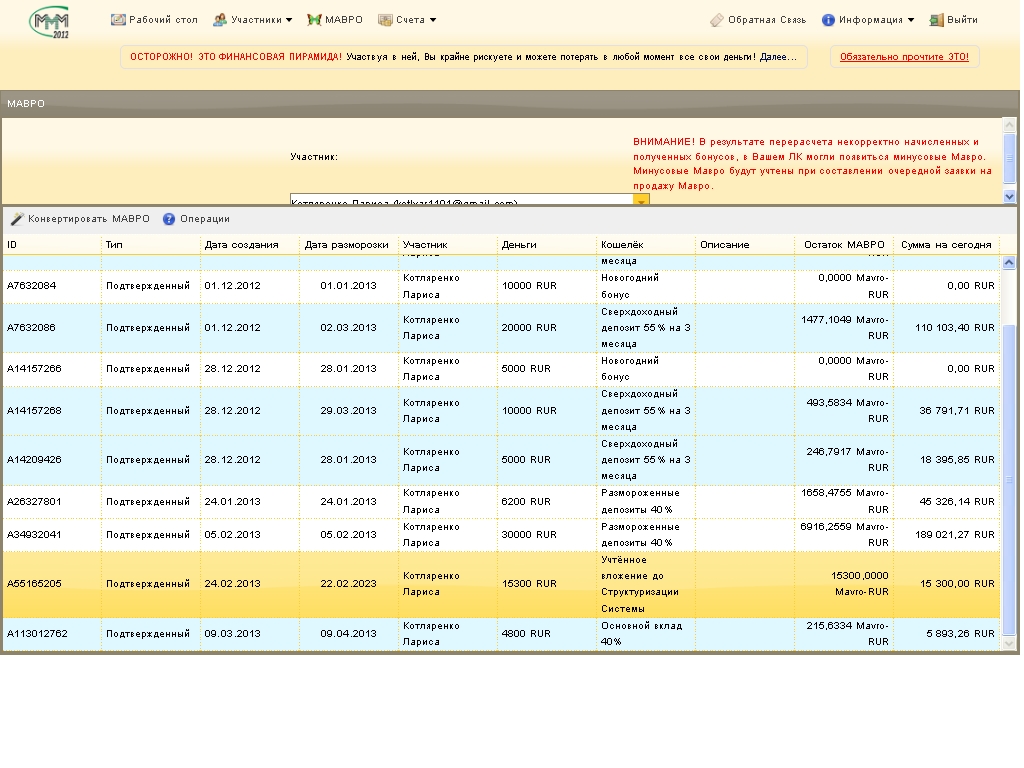
Task: Click into the Участник selection field
Action: click(462, 200)
